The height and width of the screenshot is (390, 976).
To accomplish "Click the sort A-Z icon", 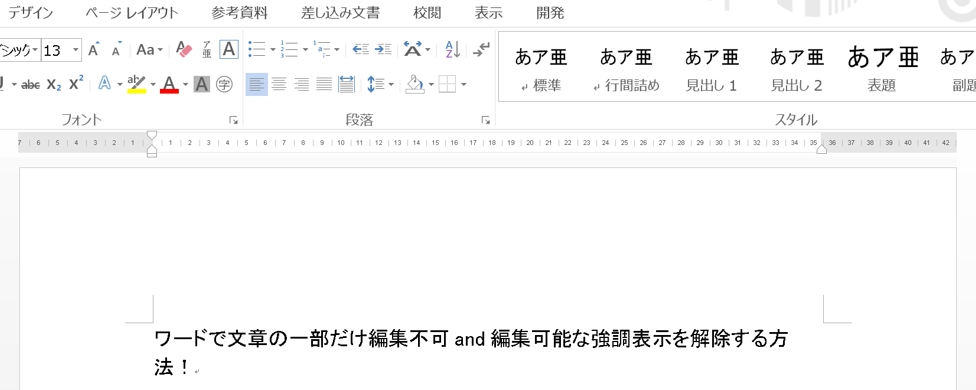I will click(x=453, y=49).
